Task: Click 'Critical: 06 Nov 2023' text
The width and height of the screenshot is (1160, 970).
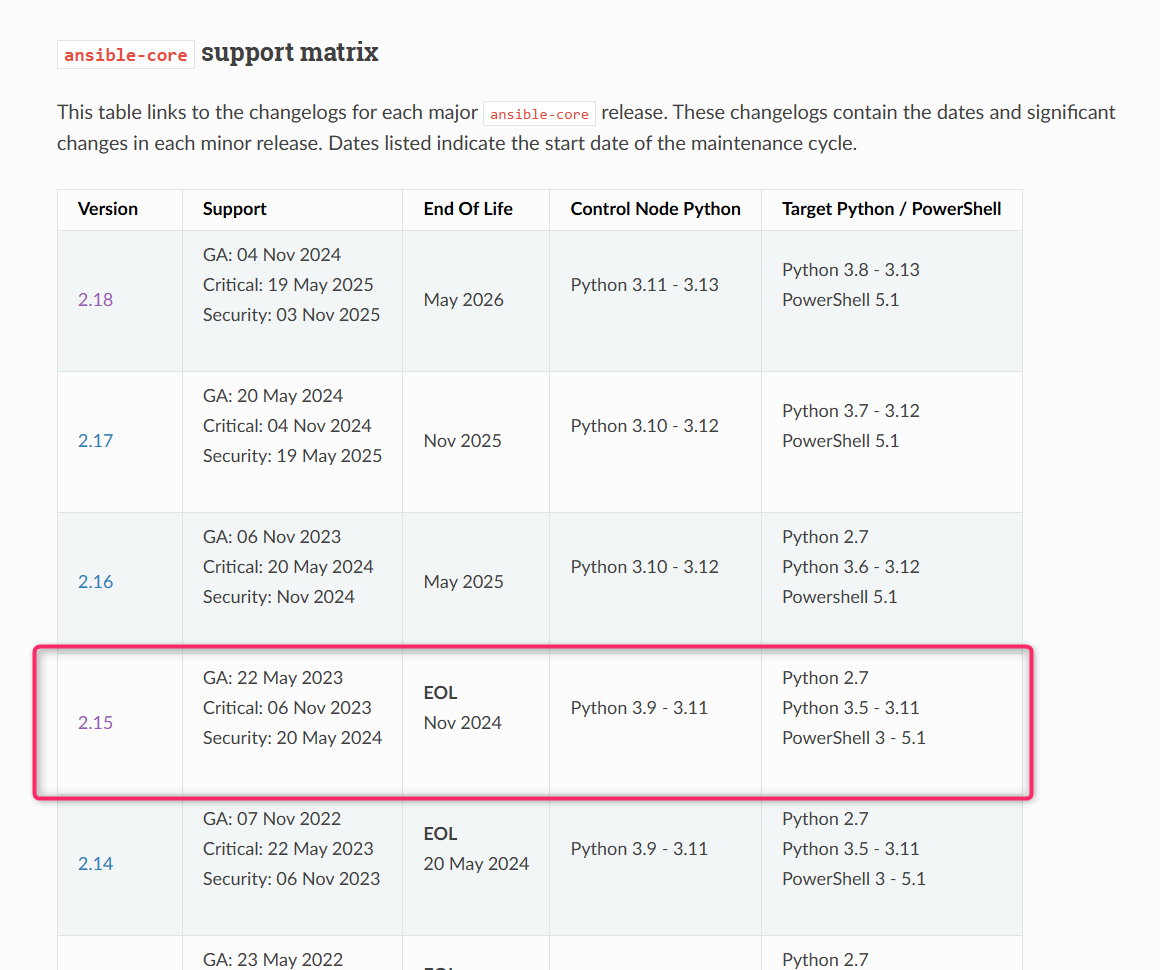Action: [287, 708]
